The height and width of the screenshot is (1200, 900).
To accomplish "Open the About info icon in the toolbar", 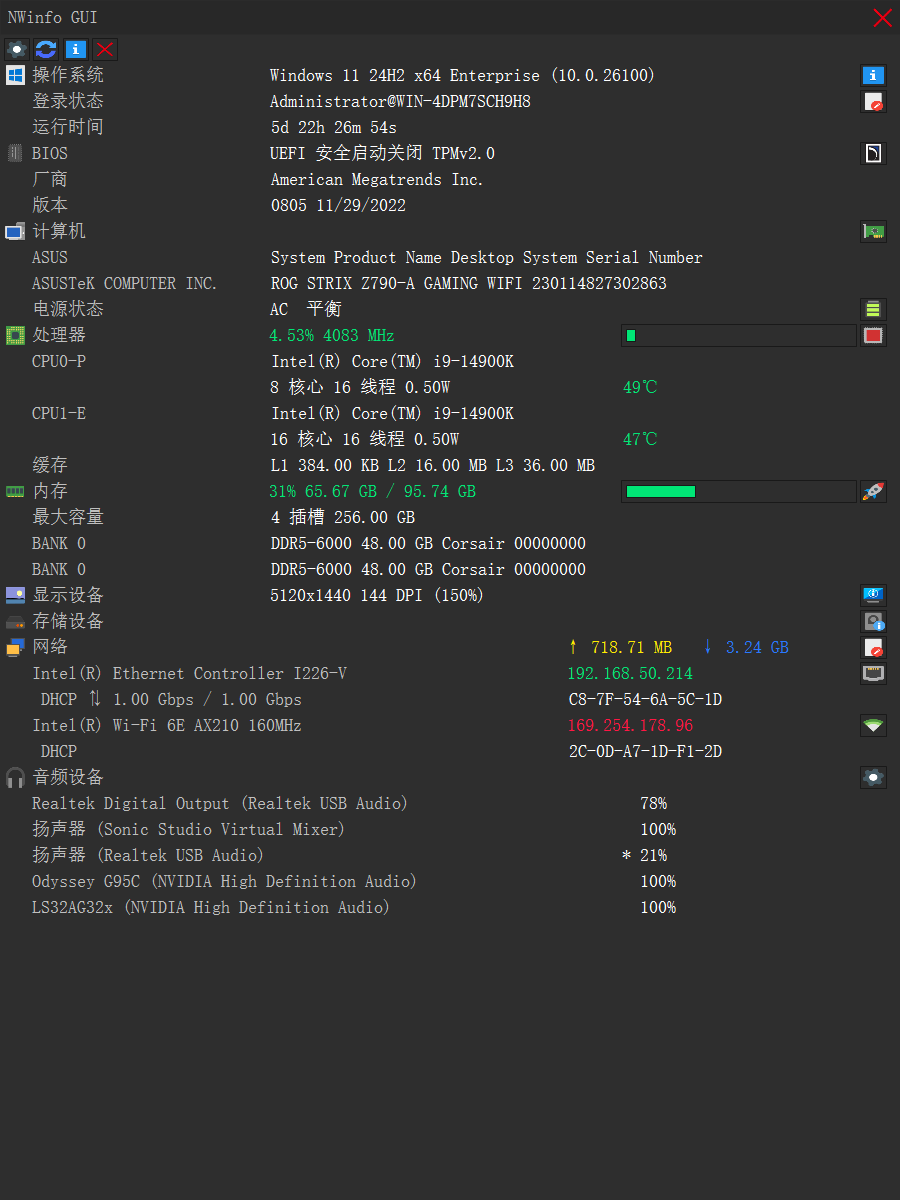I will point(75,49).
